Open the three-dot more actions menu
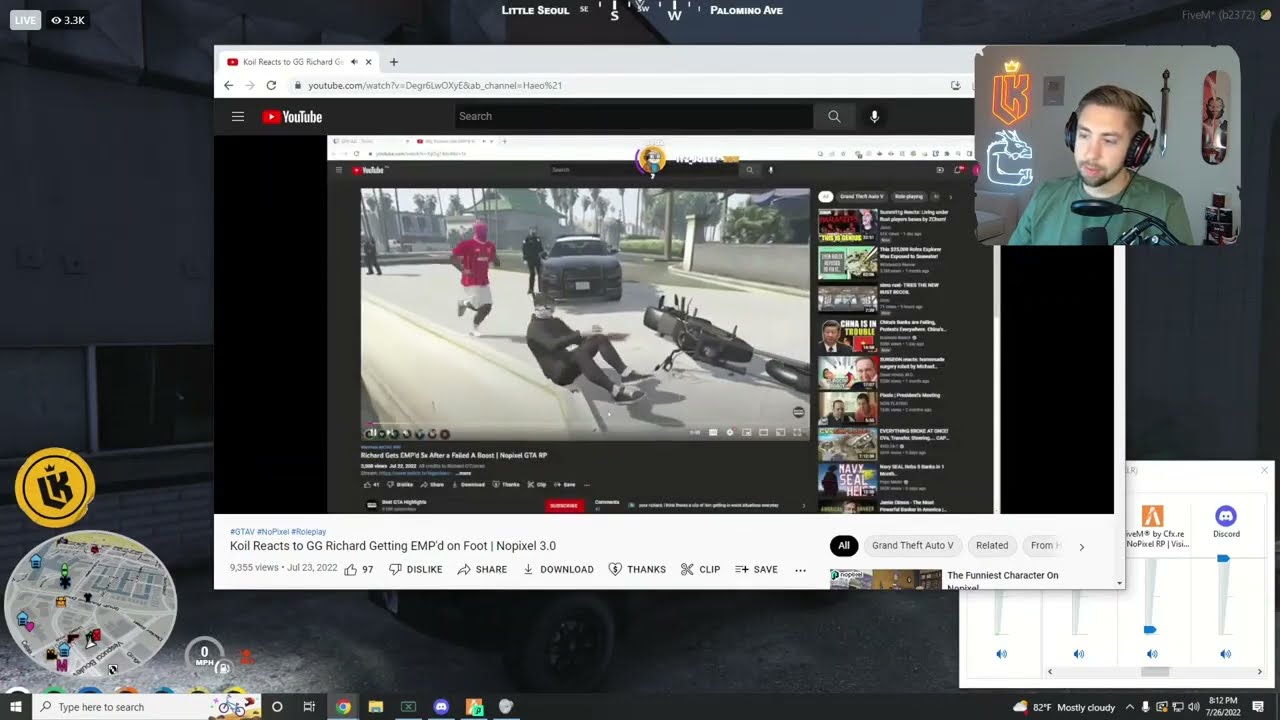The width and height of the screenshot is (1280, 720). point(800,570)
